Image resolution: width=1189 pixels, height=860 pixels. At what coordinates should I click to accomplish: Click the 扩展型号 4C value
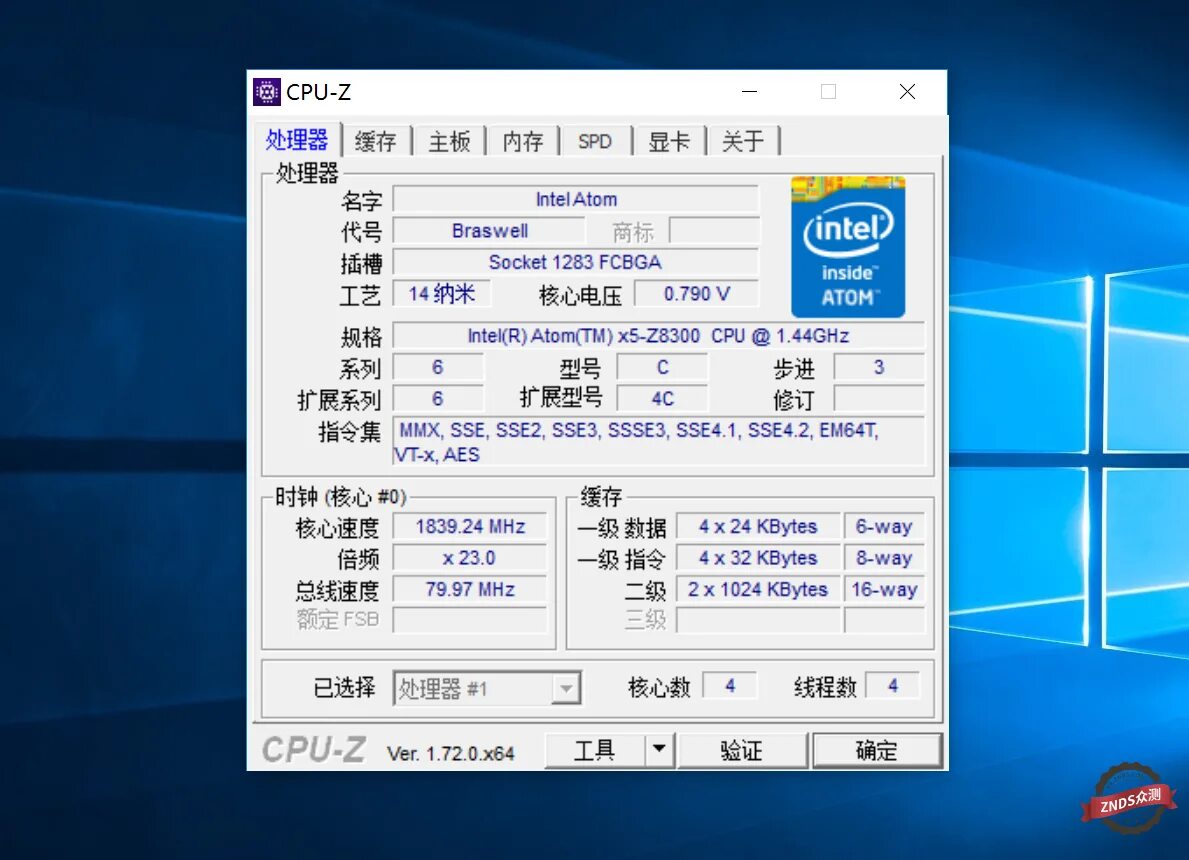pyautogui.click(x=663, y=399)
